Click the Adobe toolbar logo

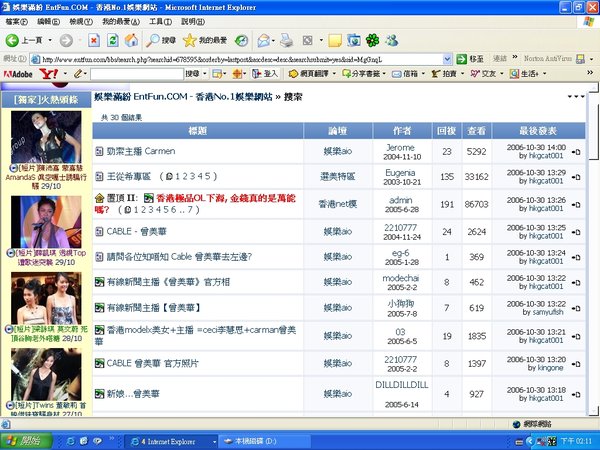click(x=18, y=74)
